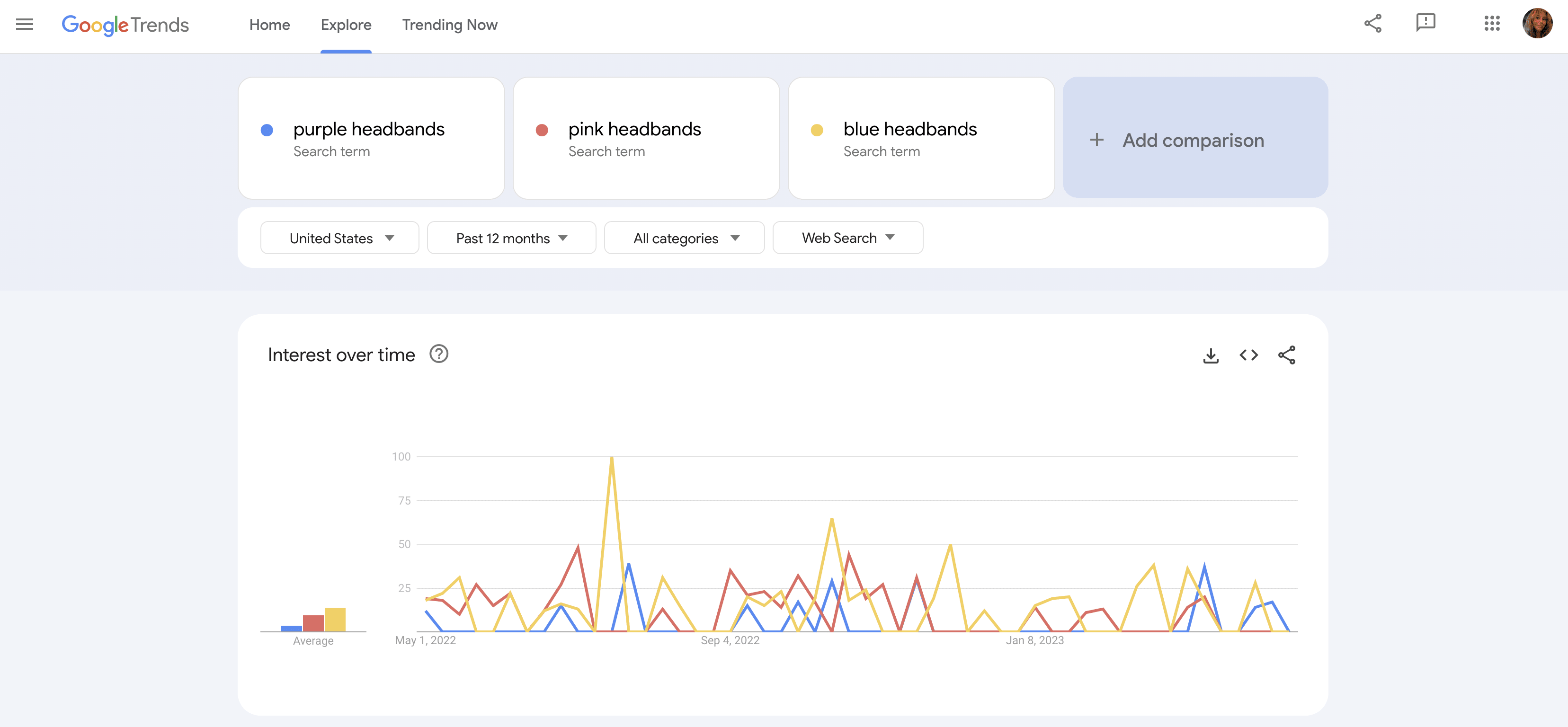
Task: Share the Interest over time chart
Action: [x=1286, y=355]
